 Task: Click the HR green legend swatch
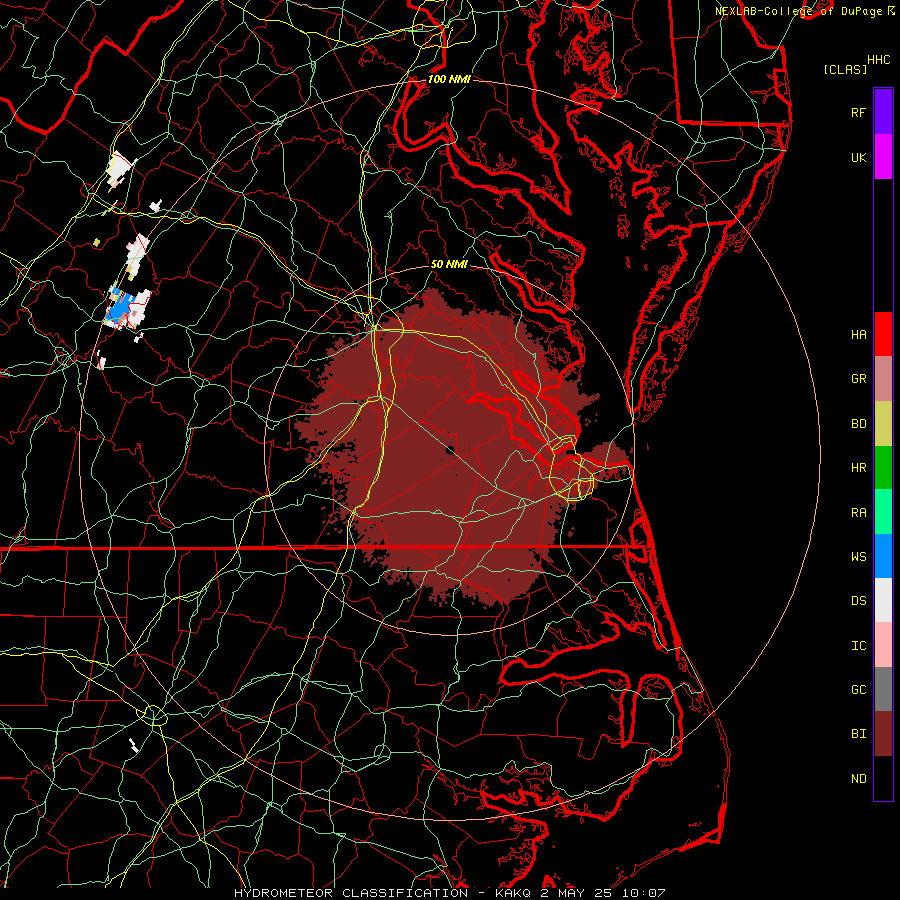(883, 468)
